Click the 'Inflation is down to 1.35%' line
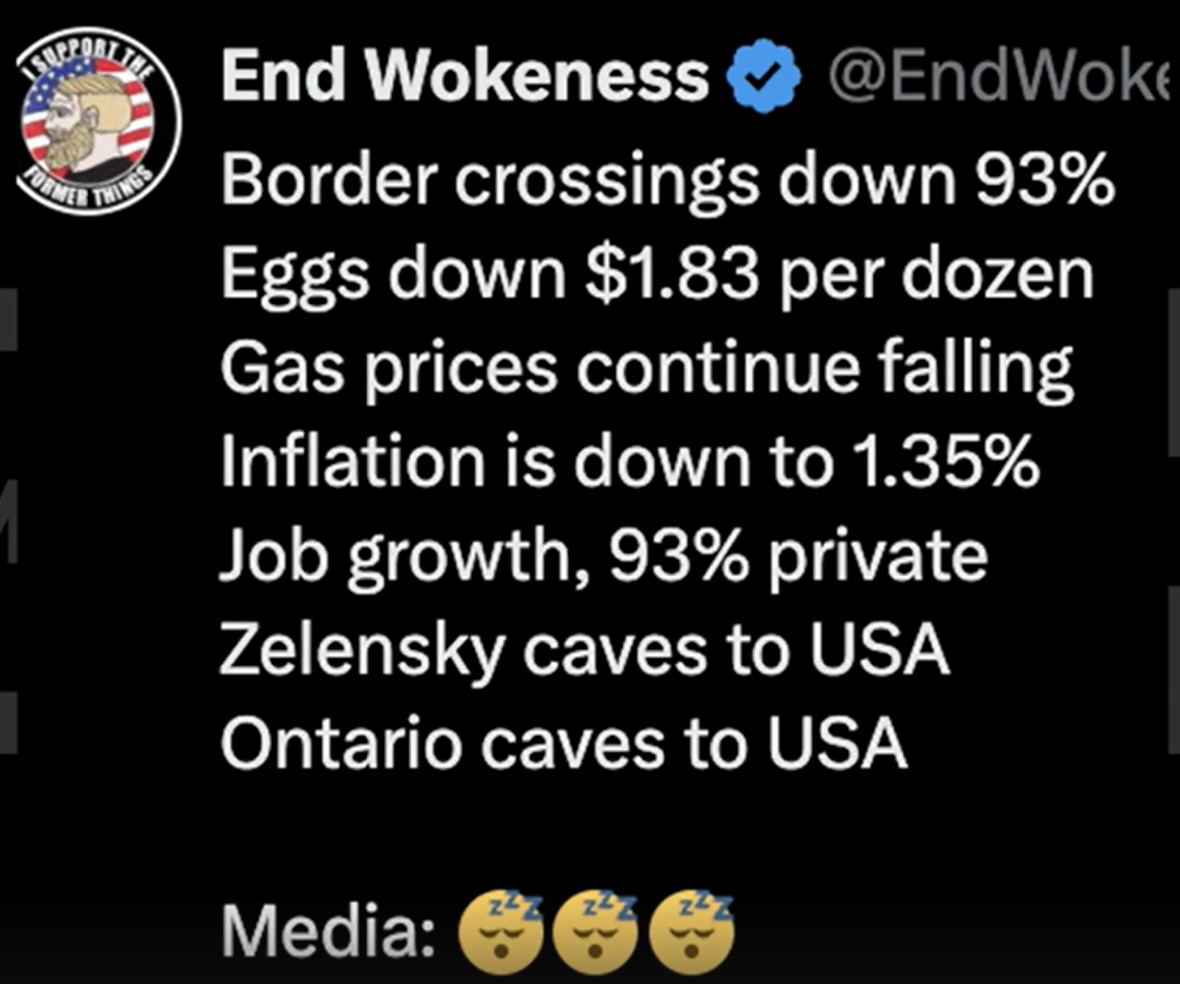This screenshot has height=984, width=1180. coord(631,461)
